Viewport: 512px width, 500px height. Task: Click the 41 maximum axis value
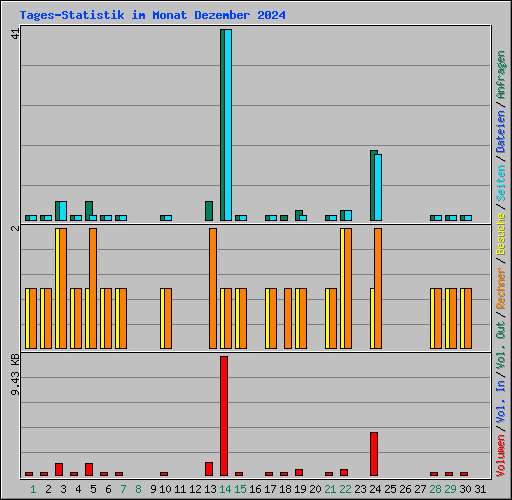(x=15, y=34)
